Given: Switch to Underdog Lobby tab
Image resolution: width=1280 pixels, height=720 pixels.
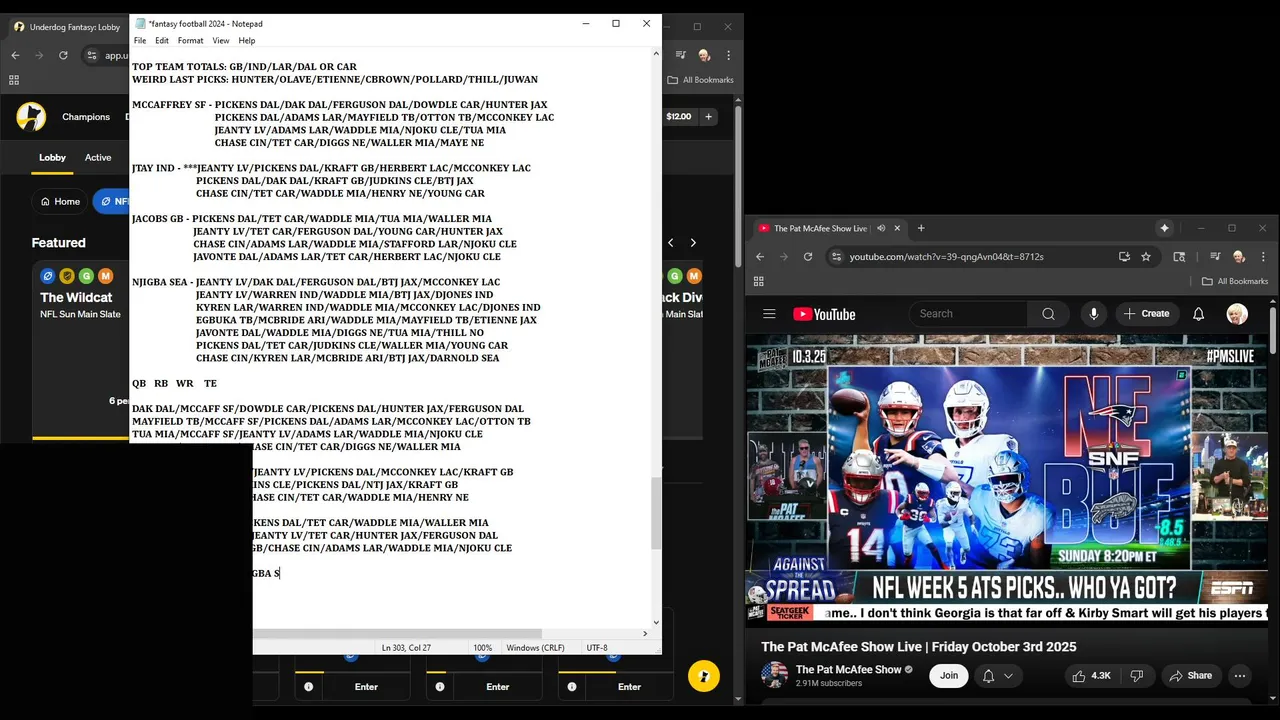Looking at the screenshot, I should tap(52, 157).
